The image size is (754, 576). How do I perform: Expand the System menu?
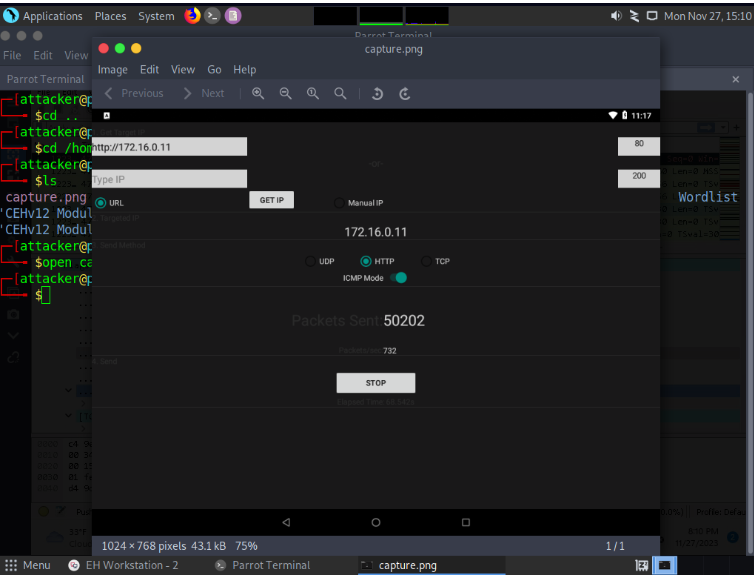(156, 16)
